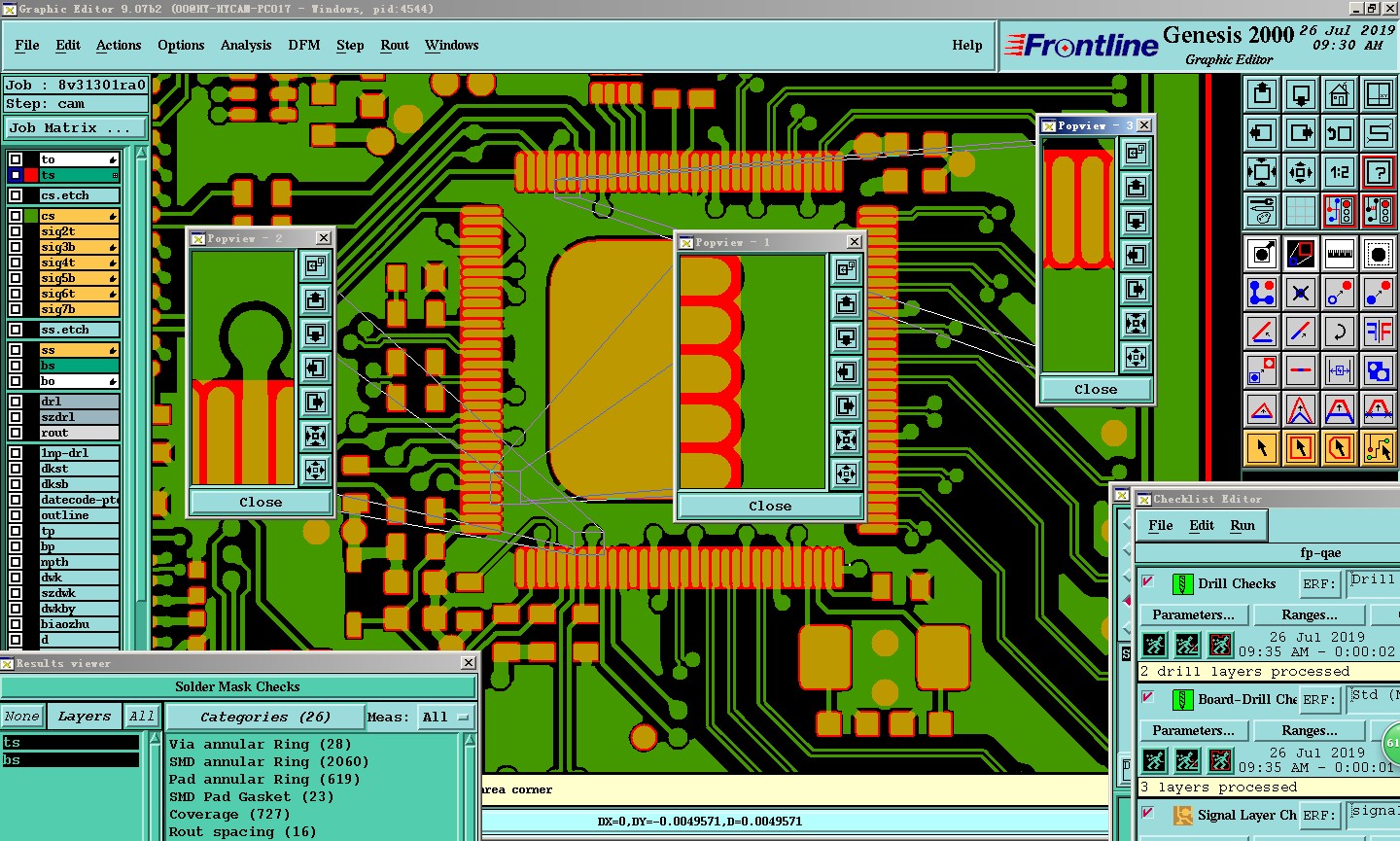Toggle display checkbox for layer 'ss.etch'
1400x841 pixels.
point(16,330)
